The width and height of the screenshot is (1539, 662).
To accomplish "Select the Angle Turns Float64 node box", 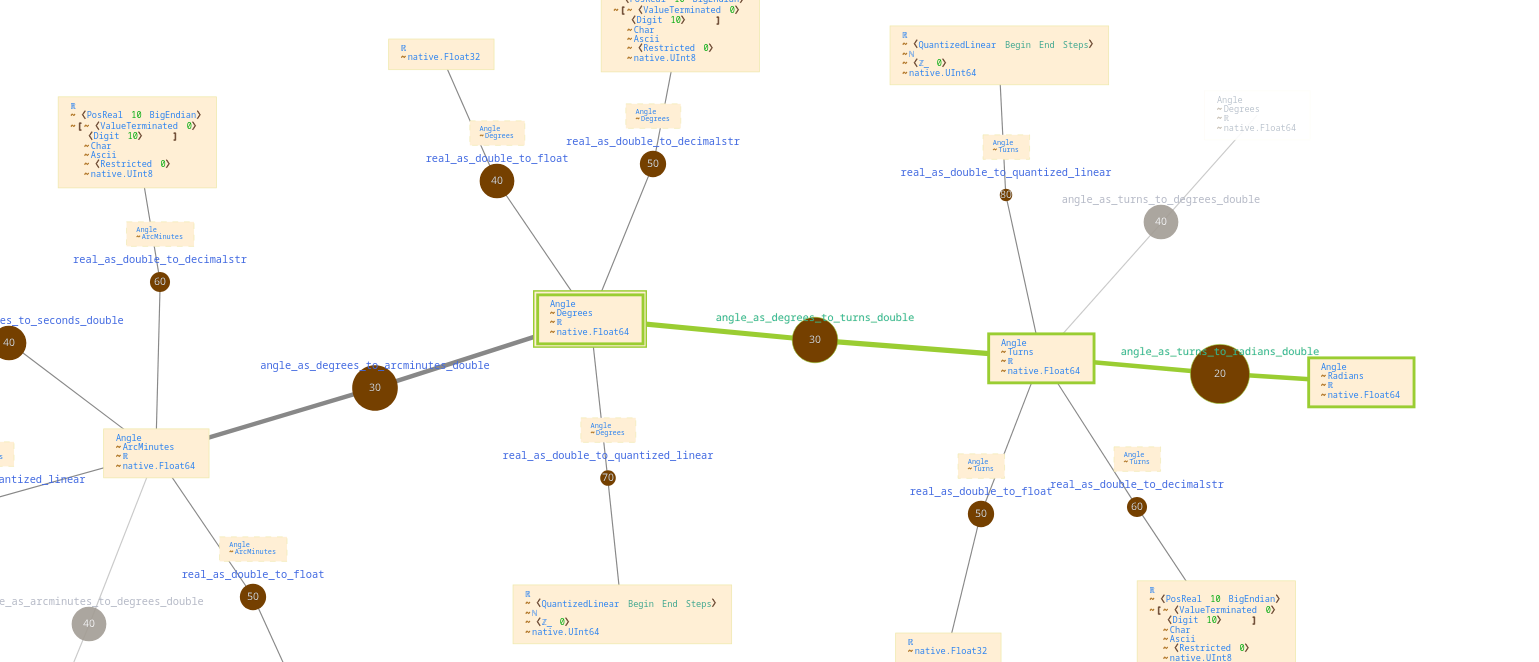I will pos(1040,358).
